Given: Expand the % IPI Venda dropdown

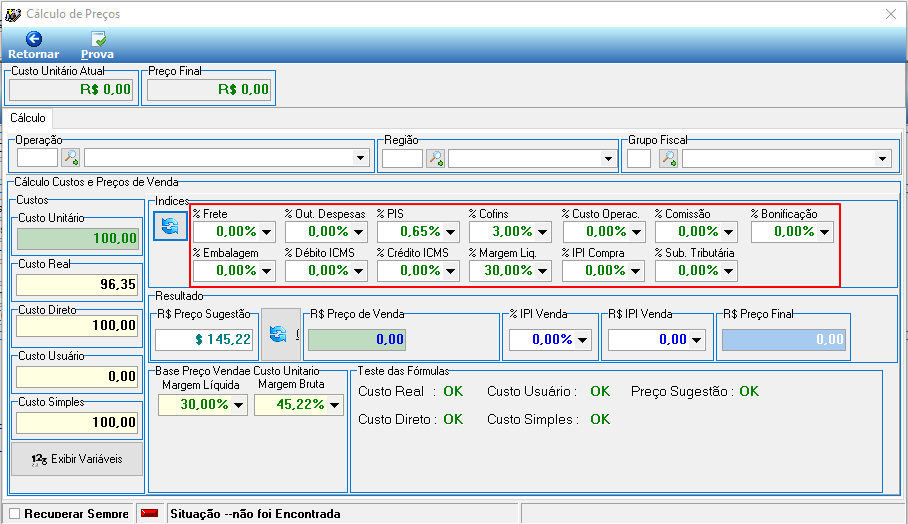Looking at the screenshot, I should click(x=583, y=340).
